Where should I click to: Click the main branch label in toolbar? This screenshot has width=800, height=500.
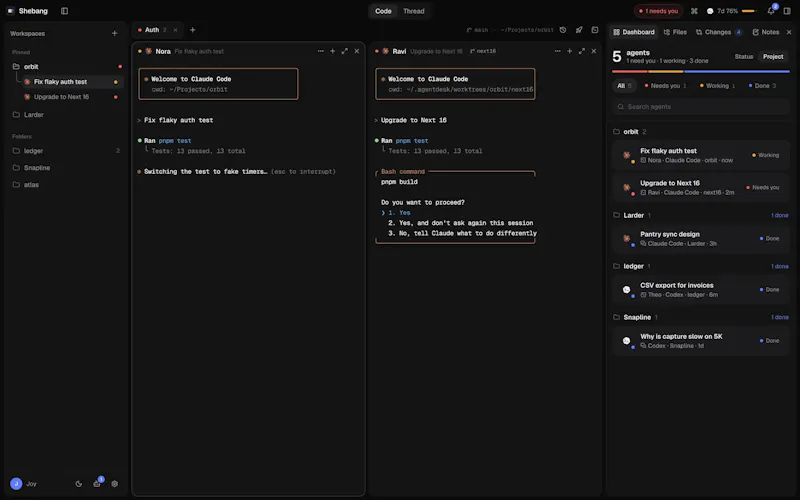point(478,30)
